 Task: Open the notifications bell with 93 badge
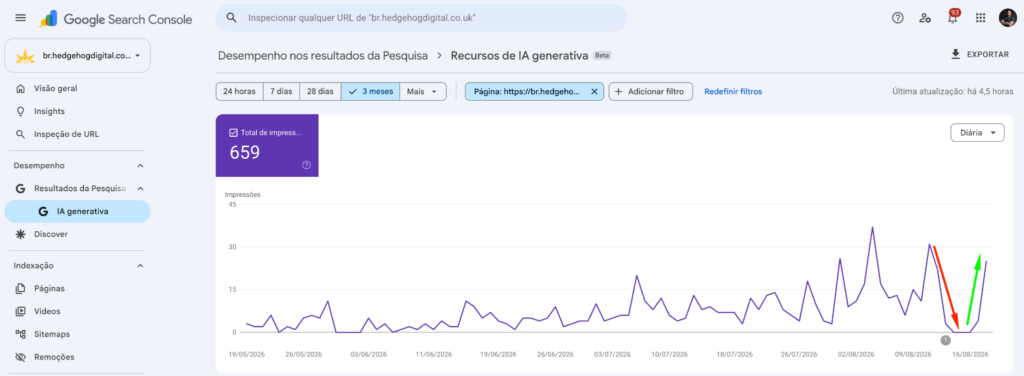953,17
